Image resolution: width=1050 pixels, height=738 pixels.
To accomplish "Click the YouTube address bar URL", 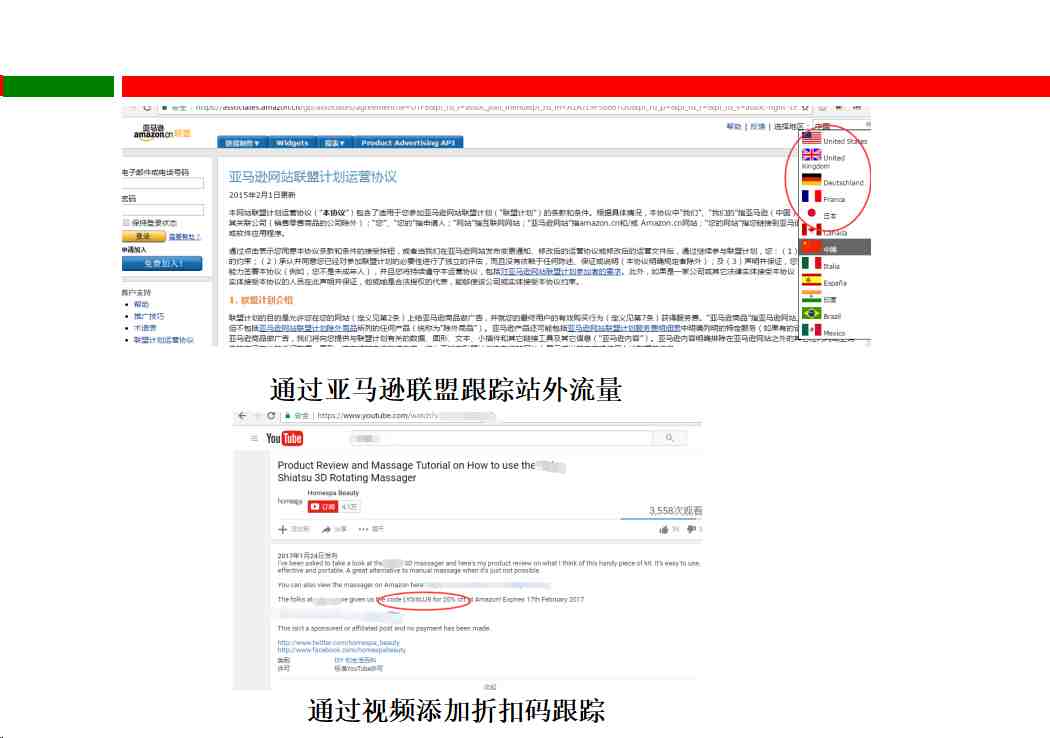I will pyautogui.click(x=377, y=416).
